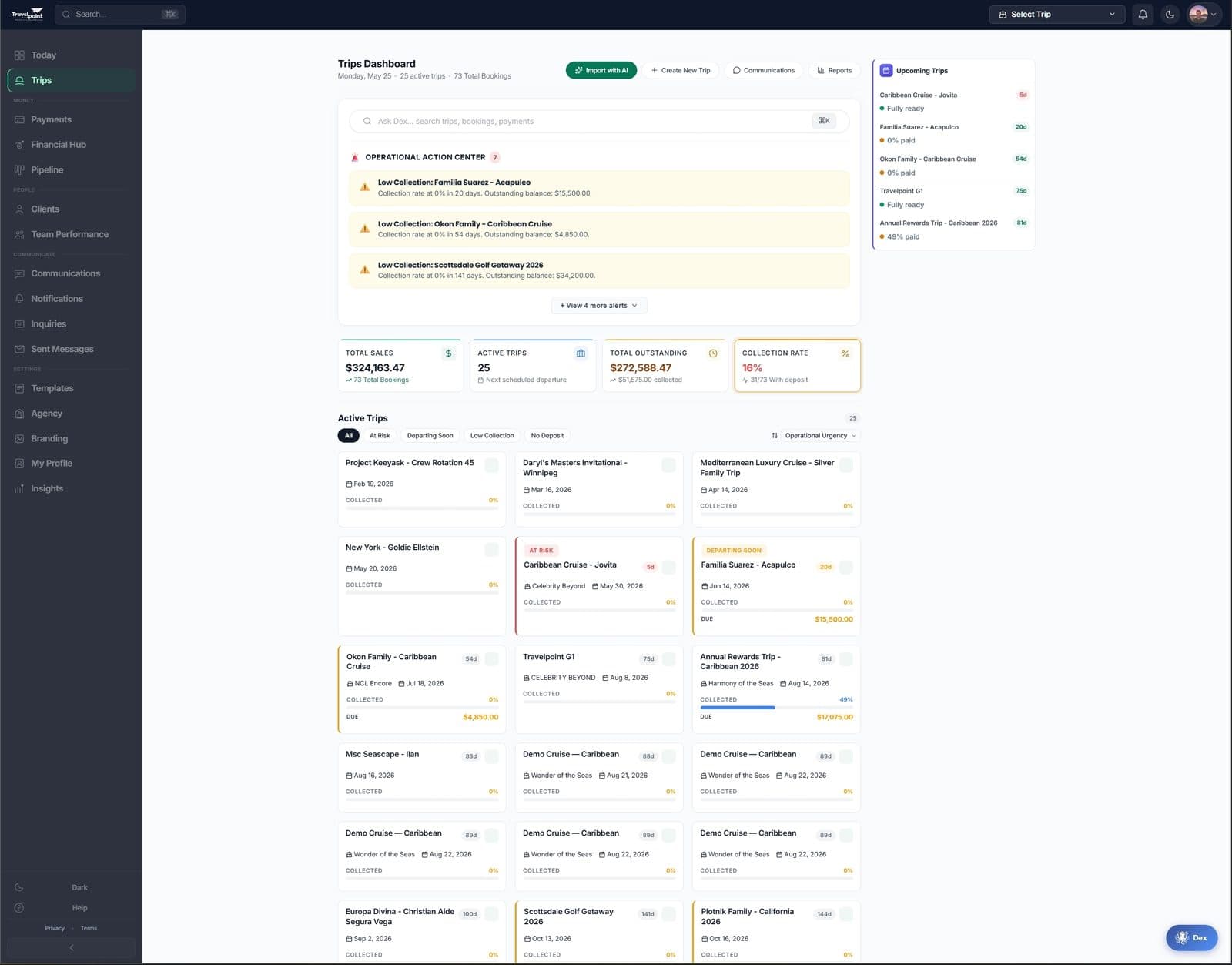Screen dimensions: 1232x965
Task: Click Import with AI button
Action: pos(601,70)
